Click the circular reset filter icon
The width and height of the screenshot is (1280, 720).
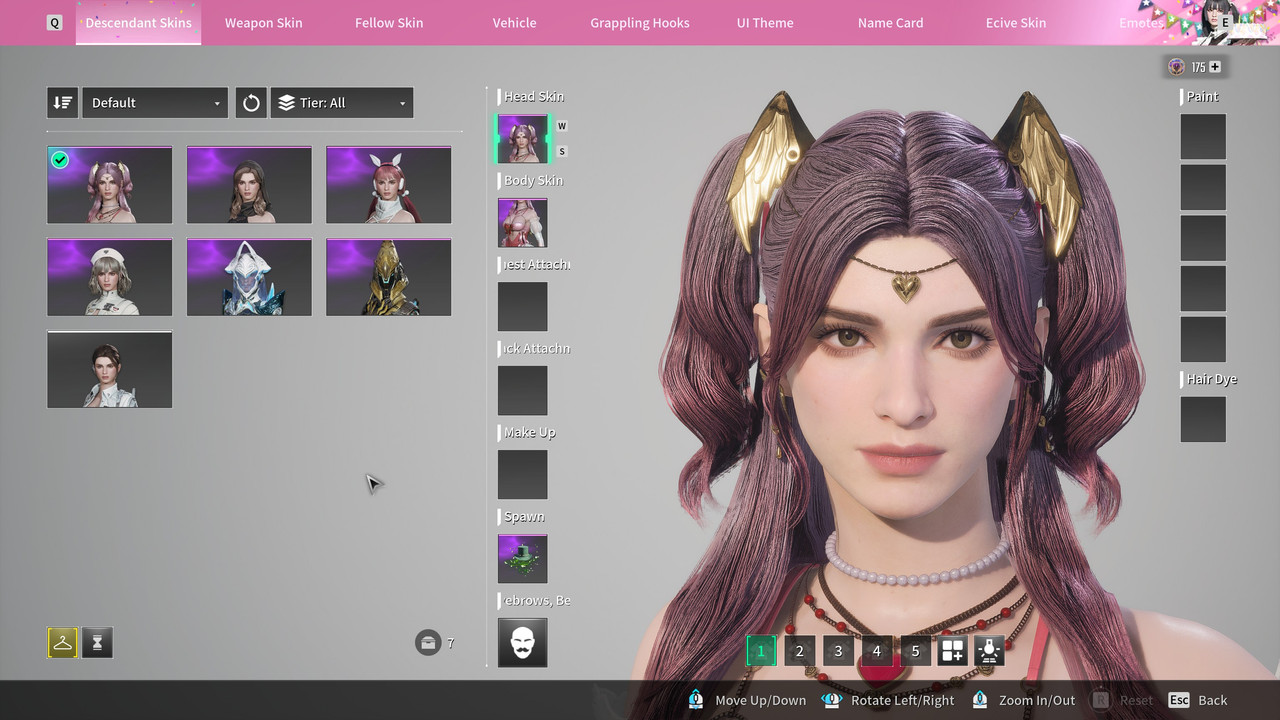[251, 103]
